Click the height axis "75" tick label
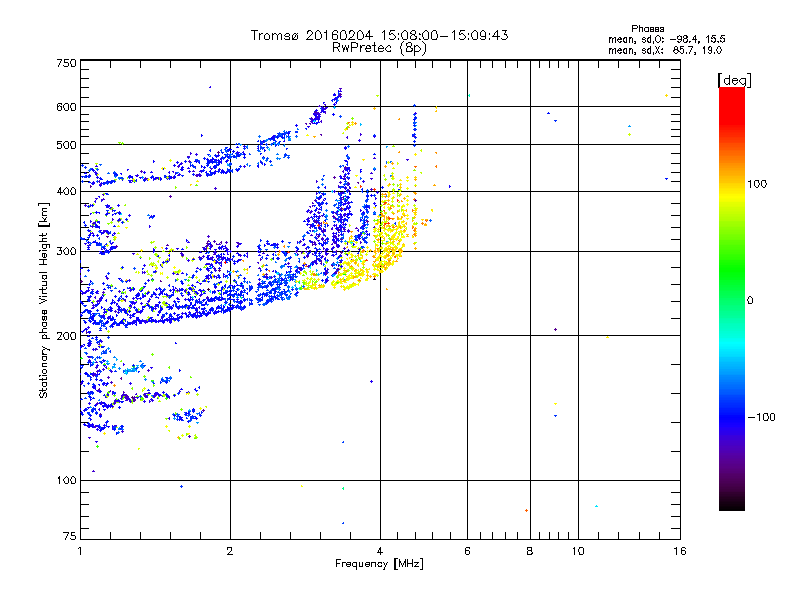 tap(70, 536)
